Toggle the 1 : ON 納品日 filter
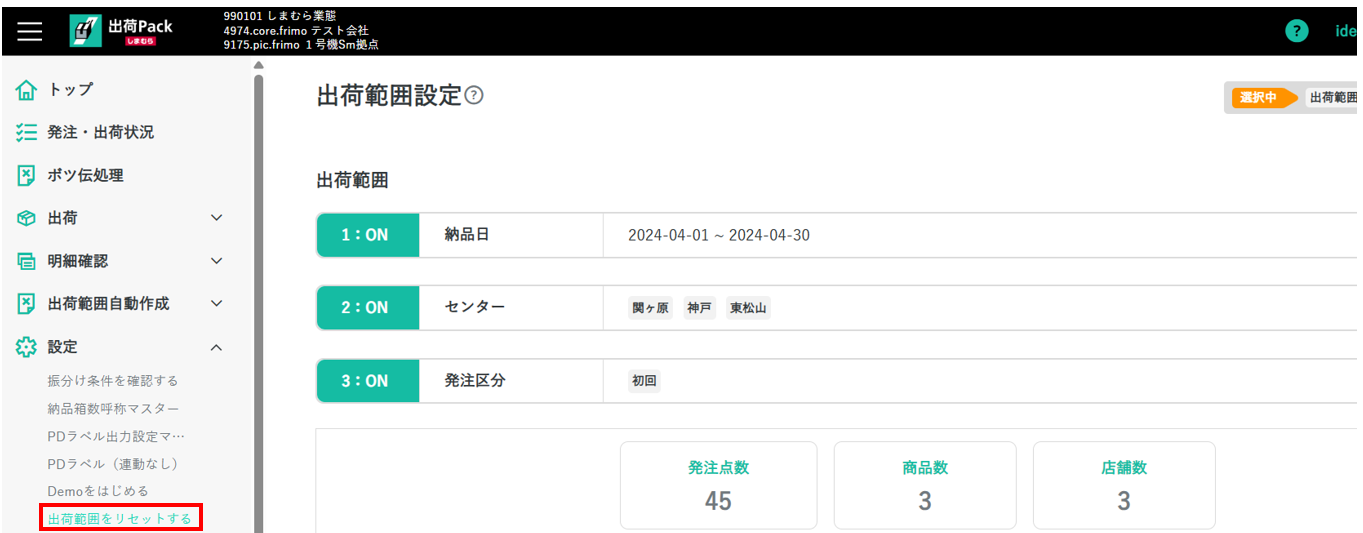1363x533 pixels. point(367,236)
